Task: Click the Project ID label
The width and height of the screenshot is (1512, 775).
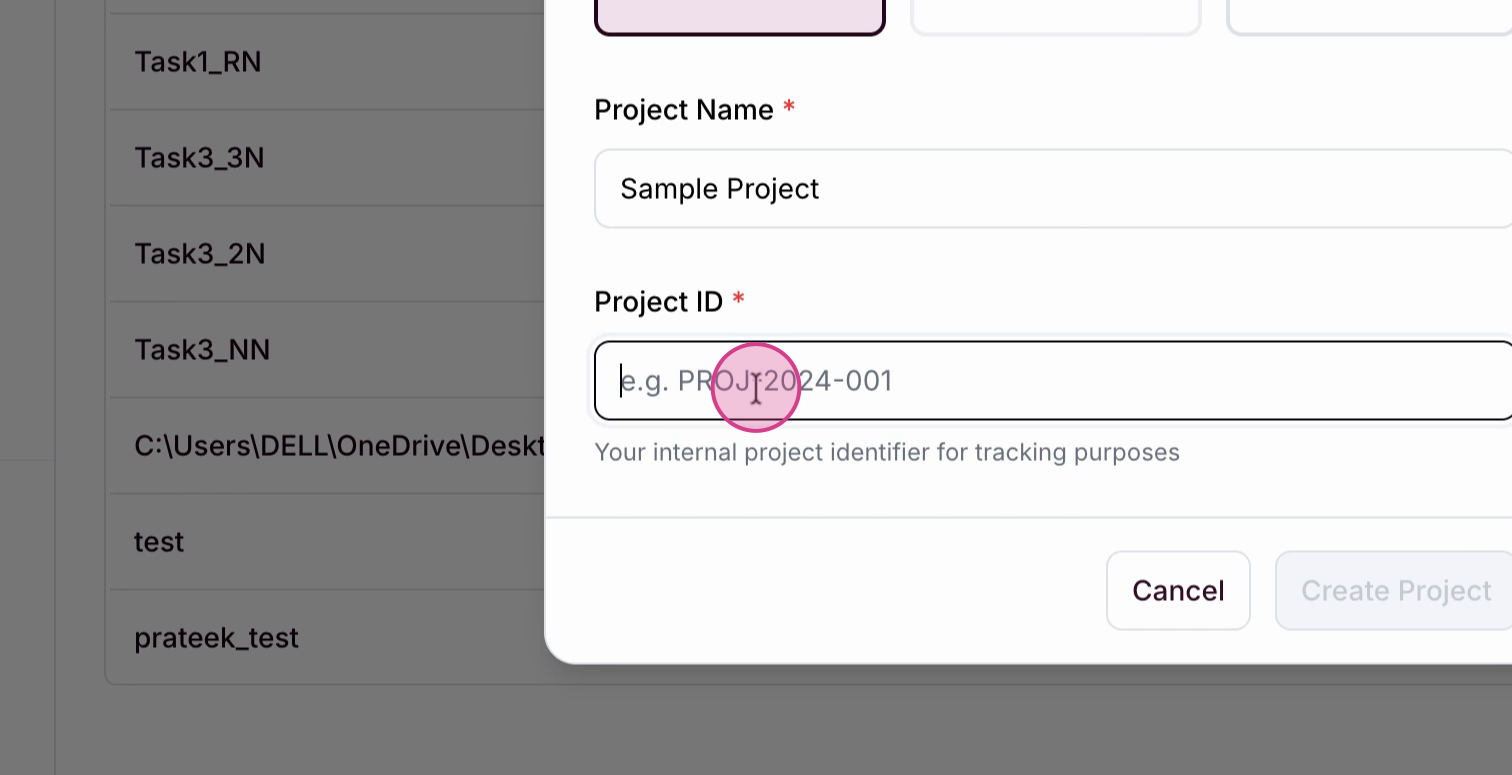Action: tap(658, 302)
